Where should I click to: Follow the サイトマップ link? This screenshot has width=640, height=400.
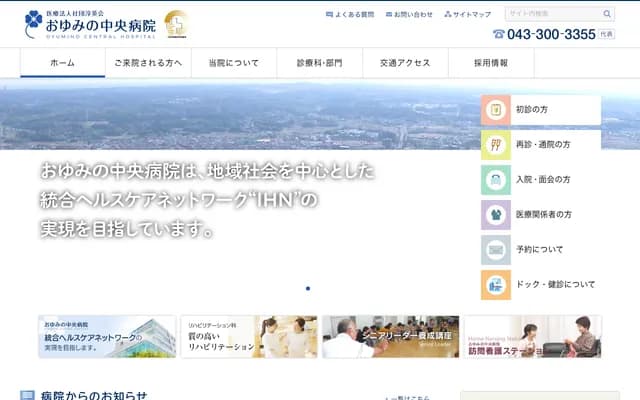point(472,15)
